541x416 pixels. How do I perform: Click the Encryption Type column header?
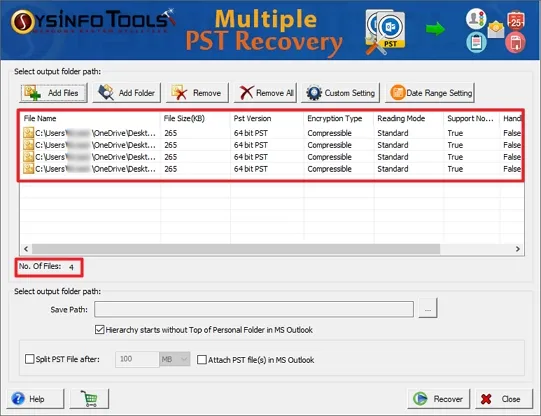(x=339, y=118)
